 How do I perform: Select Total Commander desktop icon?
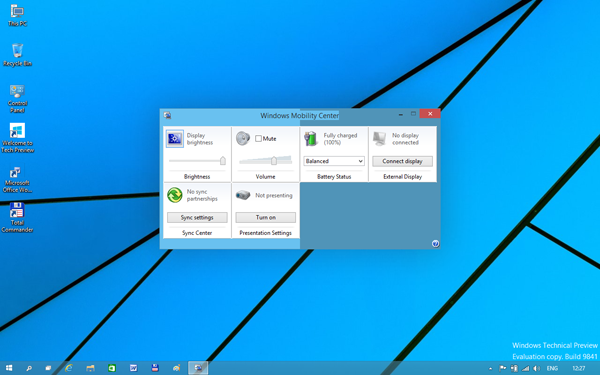(x=17, y=217)
